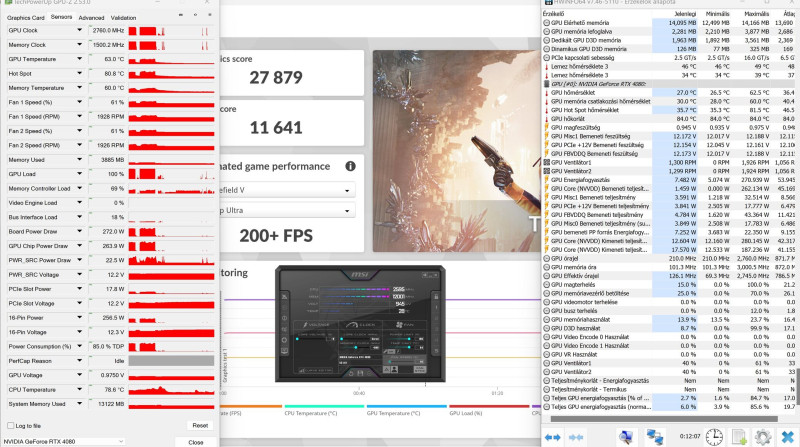This screenshot has height=447, width=800.
Task: Click HWiNFO log file page icon
Action: [x=739, y=437]
